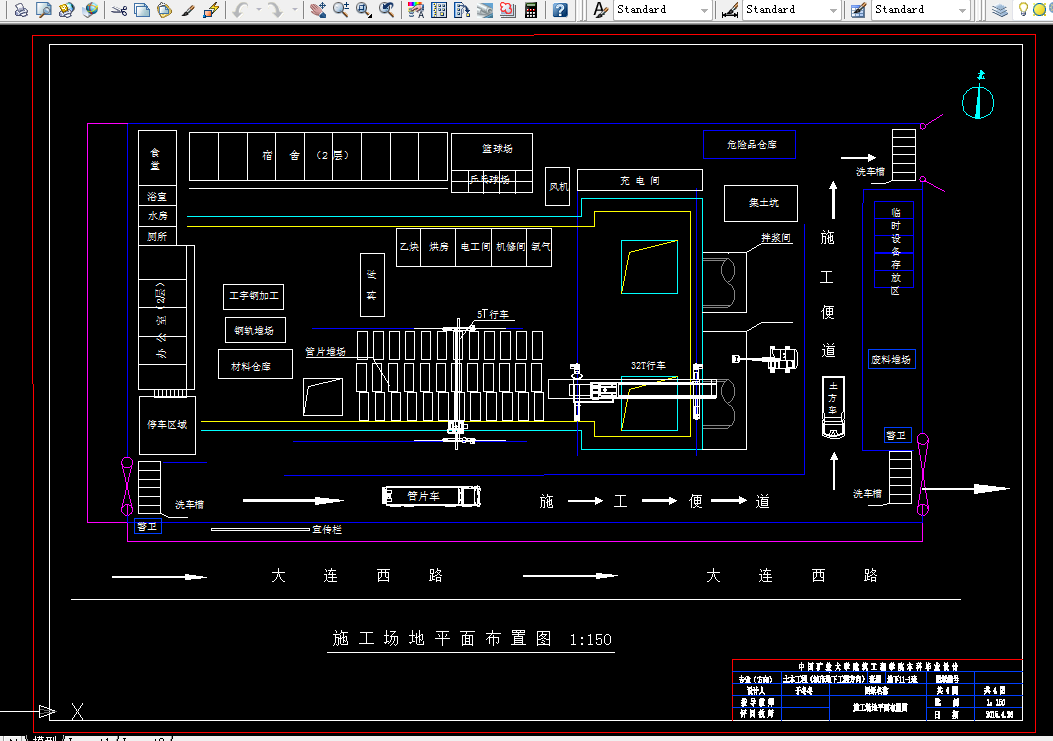Open the Properties palette icon

click(416, 9)
